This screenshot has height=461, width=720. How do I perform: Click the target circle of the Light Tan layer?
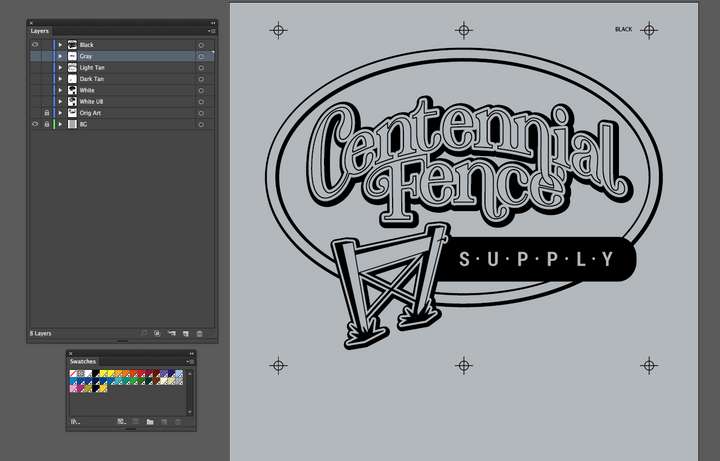tap(201, 67)
